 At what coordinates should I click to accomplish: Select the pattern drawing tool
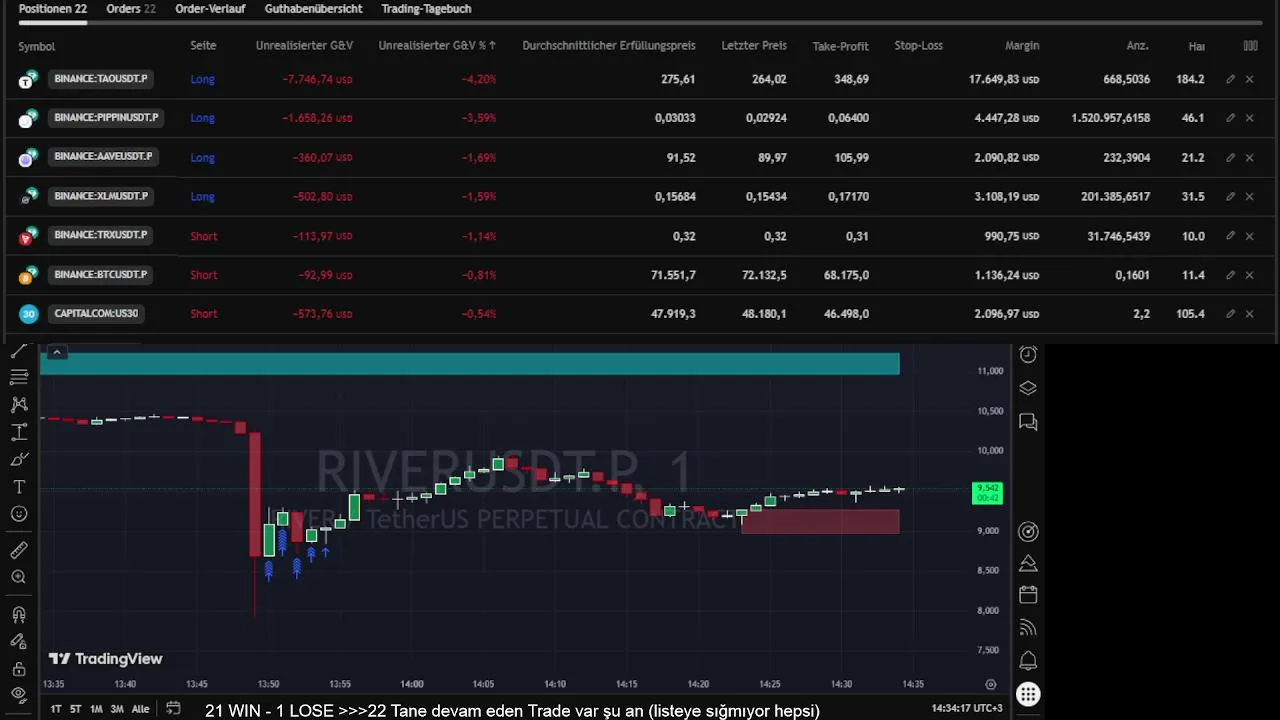point(19,405)
